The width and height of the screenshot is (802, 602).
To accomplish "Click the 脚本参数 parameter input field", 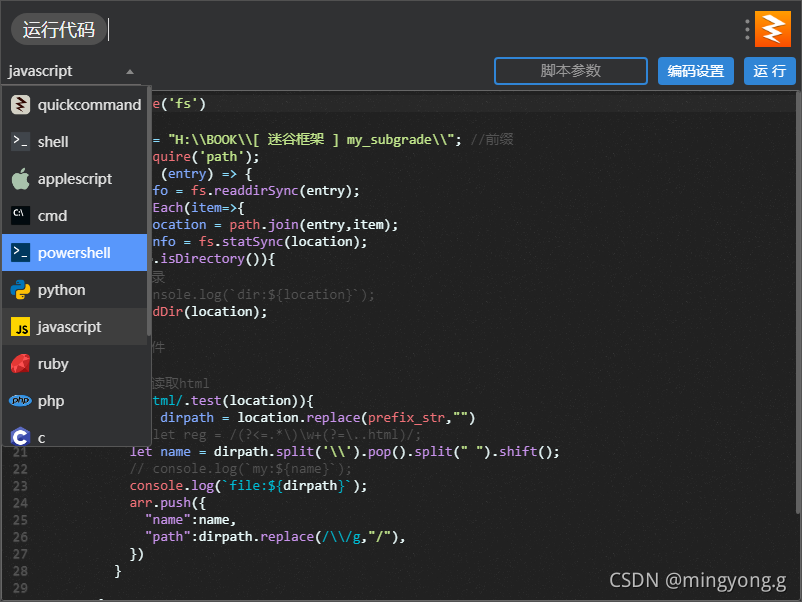I will click(570, 71).
